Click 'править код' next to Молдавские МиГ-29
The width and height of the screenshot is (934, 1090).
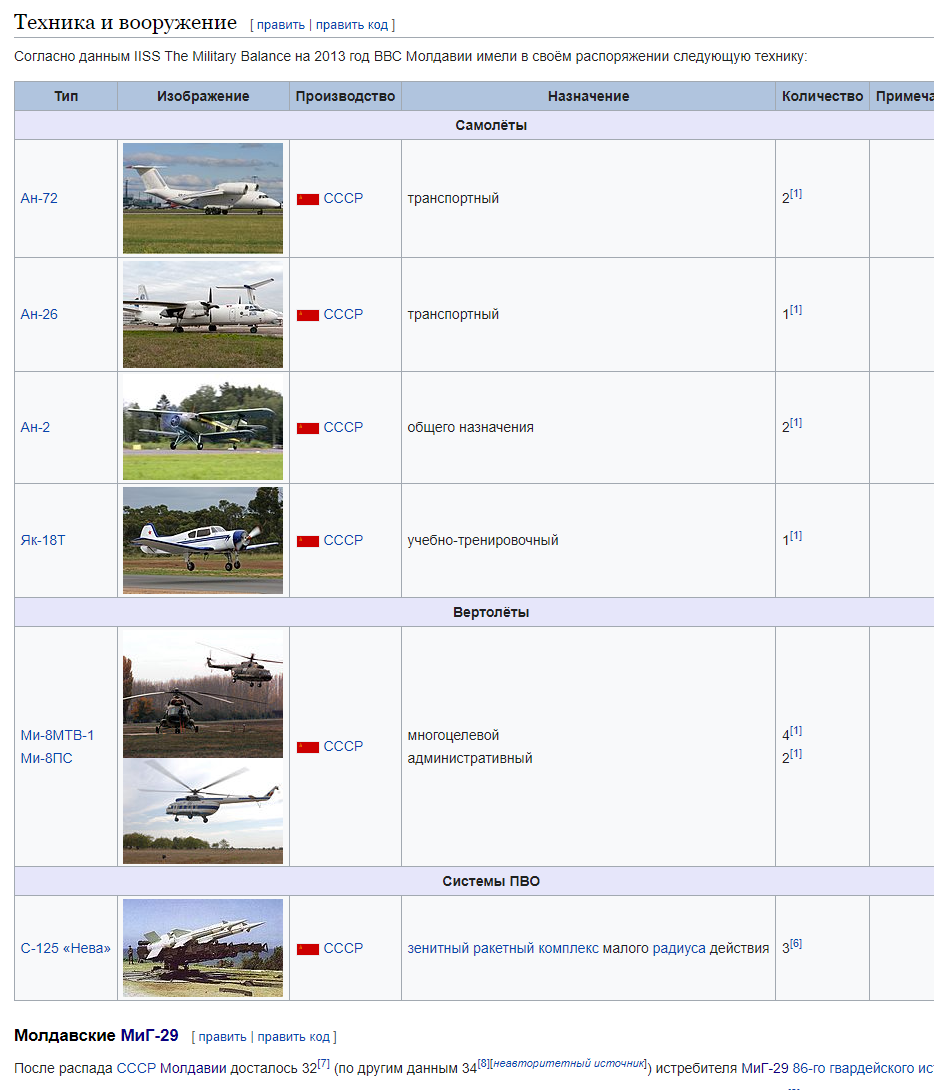pos(293,1036)
